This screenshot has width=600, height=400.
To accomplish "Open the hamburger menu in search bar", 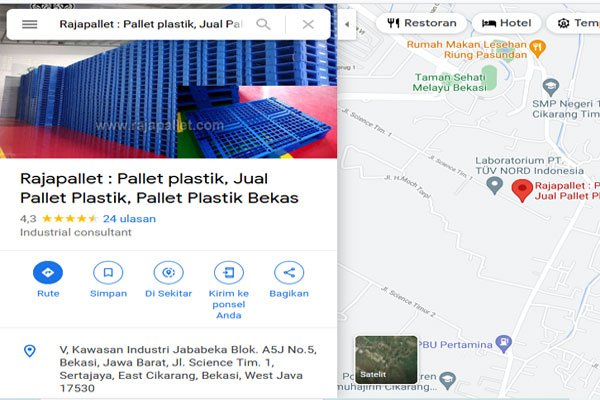I will pyautogui.click(x=29, y=24).
